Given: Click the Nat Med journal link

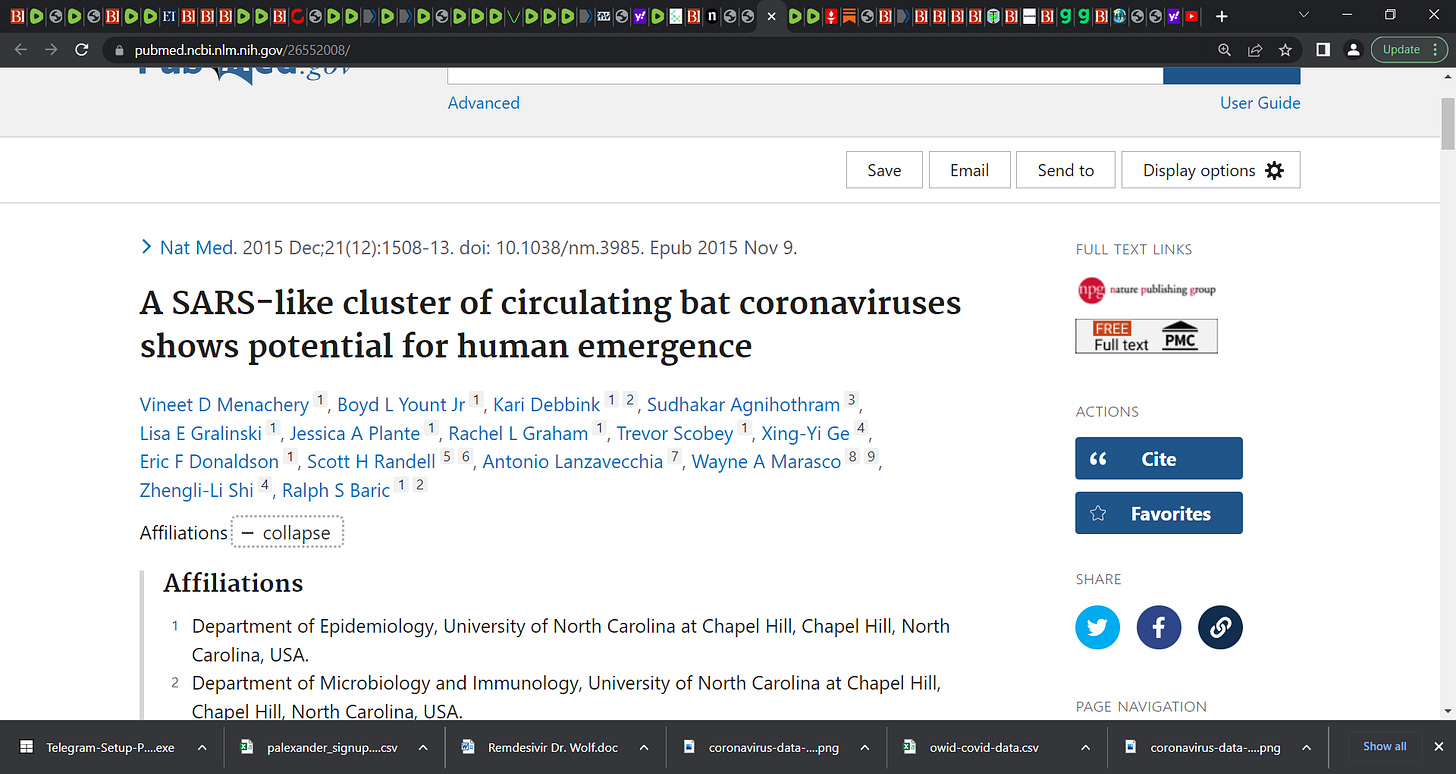Looking at the screenshot, I should tap(198, 247).
